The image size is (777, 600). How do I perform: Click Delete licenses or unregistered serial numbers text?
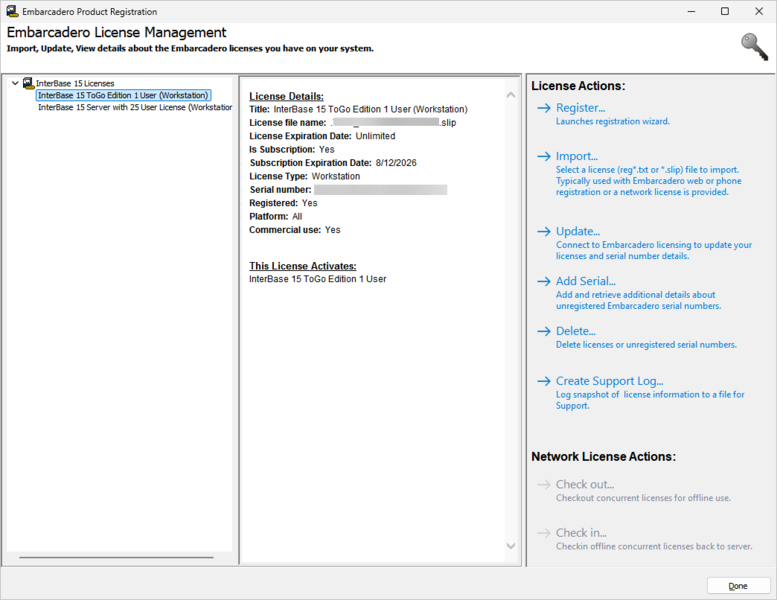pyautogui.click(x=646, y=345)
